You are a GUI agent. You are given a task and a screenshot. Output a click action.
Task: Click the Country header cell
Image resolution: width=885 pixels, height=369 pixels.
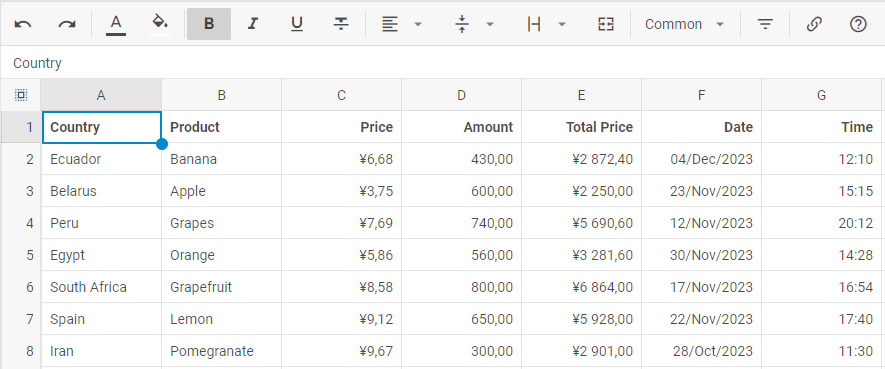point(102,127)
